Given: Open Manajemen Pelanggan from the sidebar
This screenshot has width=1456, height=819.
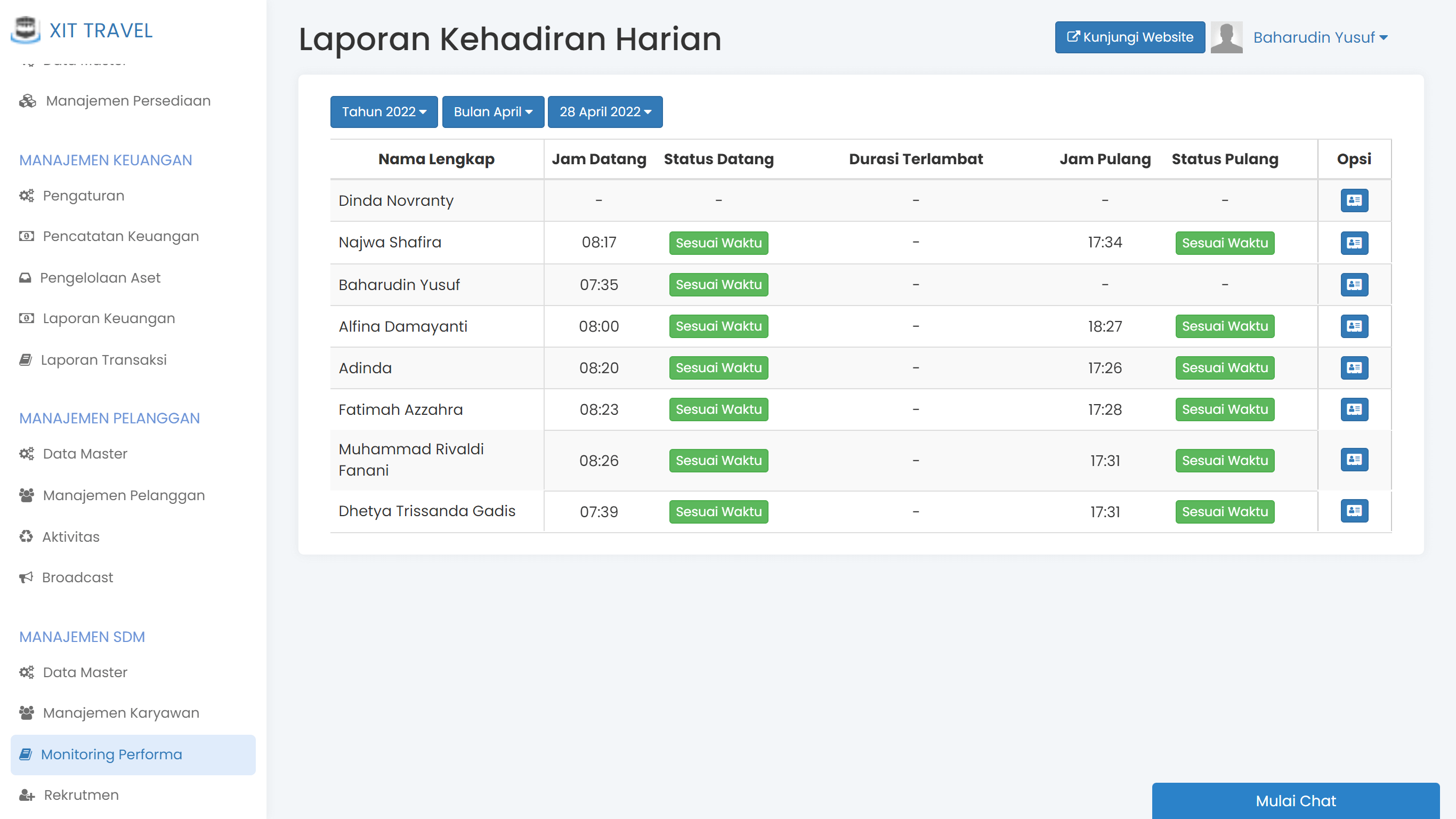Looking at the screenshot, I should pos(123,495).
